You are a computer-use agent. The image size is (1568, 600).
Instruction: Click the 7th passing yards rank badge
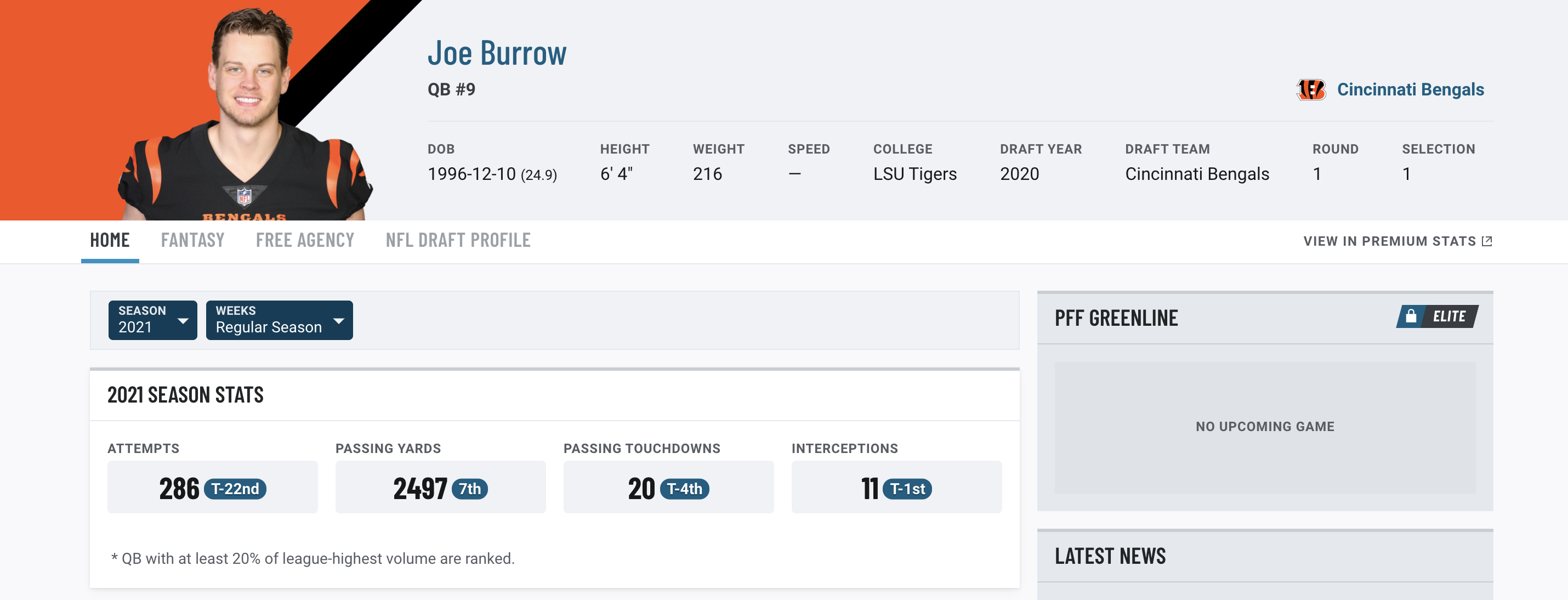click(469, 489)
